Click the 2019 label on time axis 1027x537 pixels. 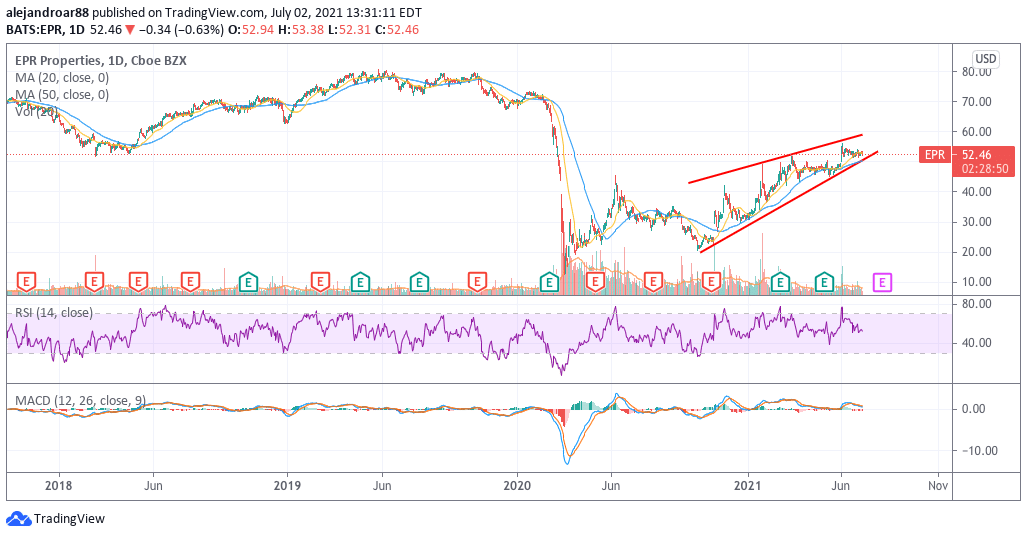[287, 486]
